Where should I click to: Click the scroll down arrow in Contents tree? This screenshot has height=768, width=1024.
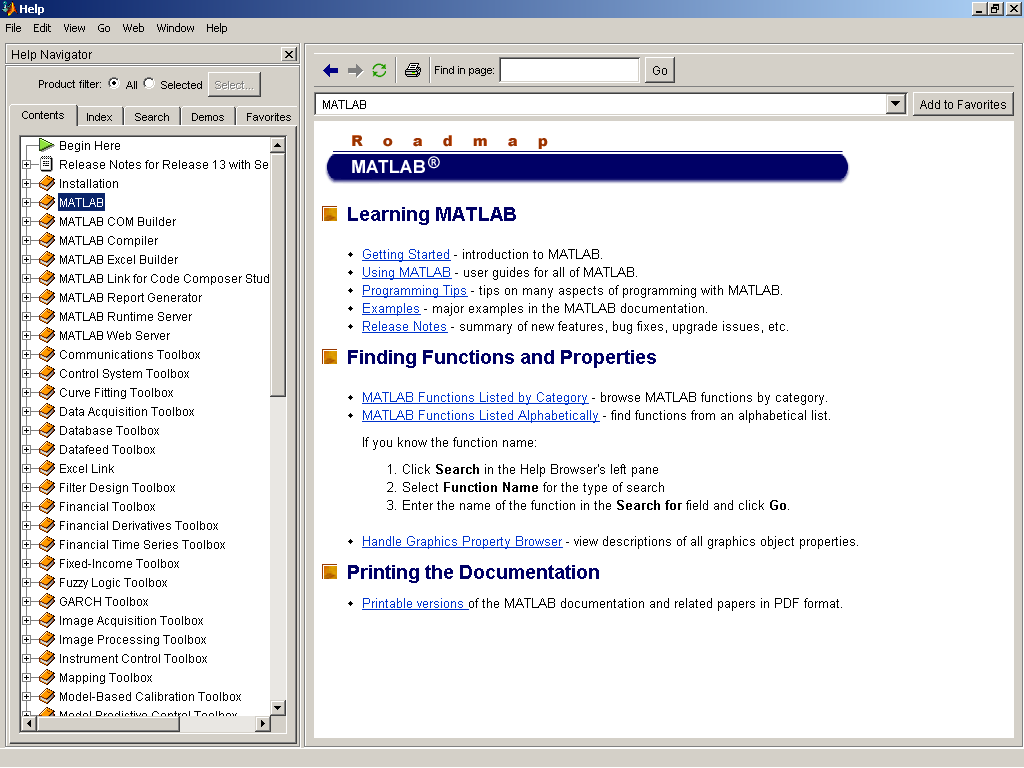pos(278,708)
